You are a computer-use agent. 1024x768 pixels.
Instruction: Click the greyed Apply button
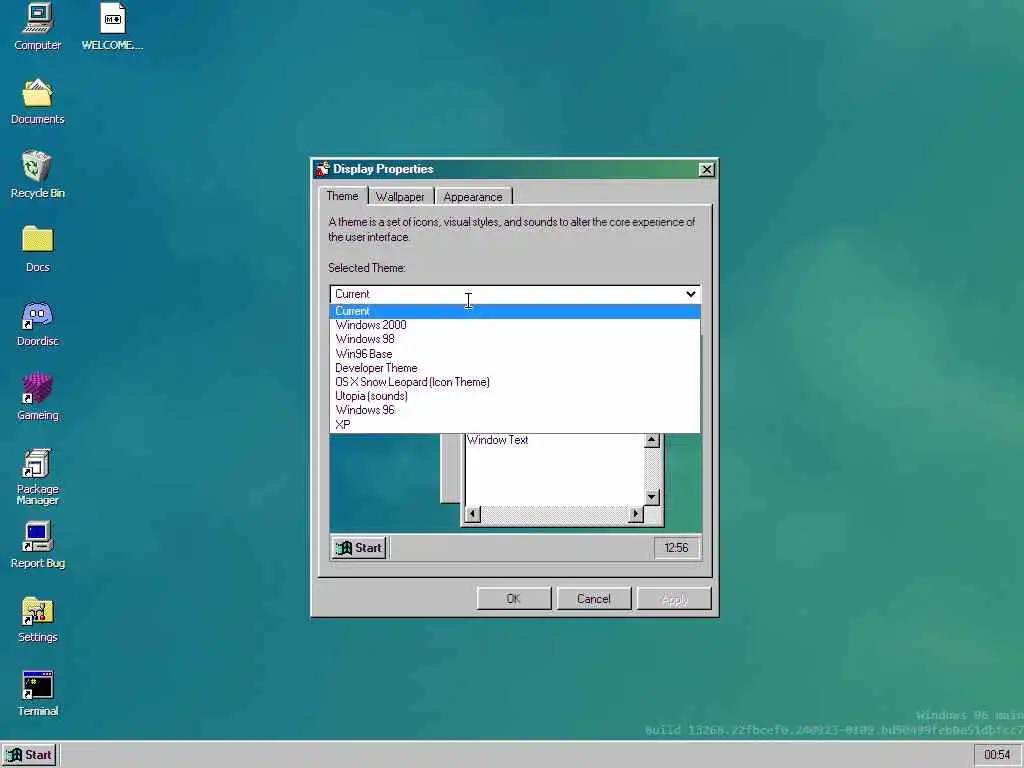[674, 599]
